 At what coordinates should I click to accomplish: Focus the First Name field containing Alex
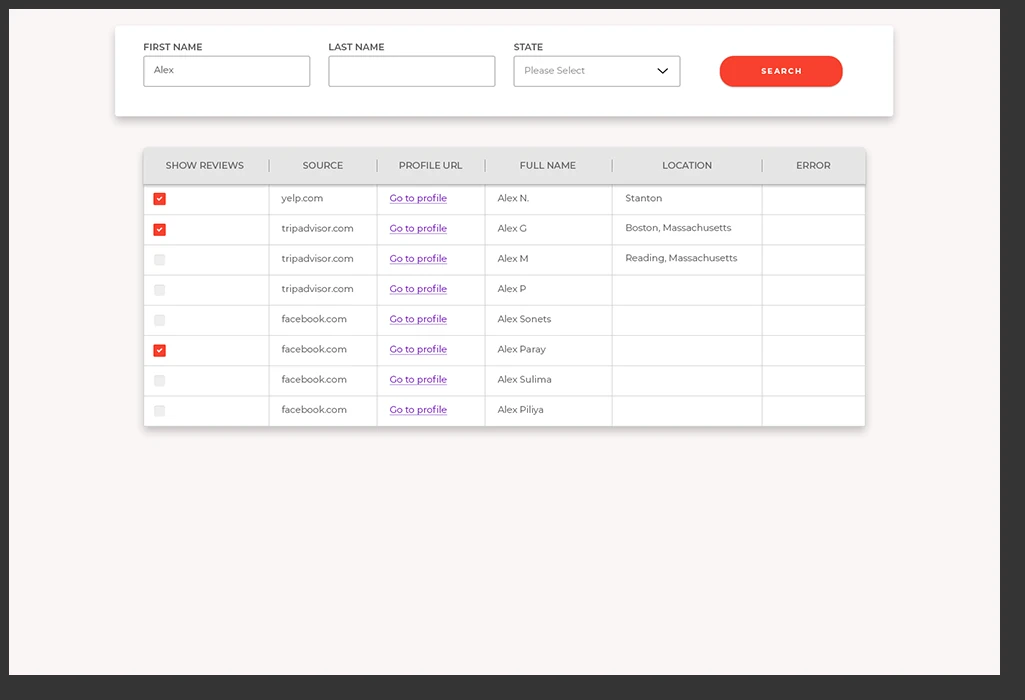point(227,71)
